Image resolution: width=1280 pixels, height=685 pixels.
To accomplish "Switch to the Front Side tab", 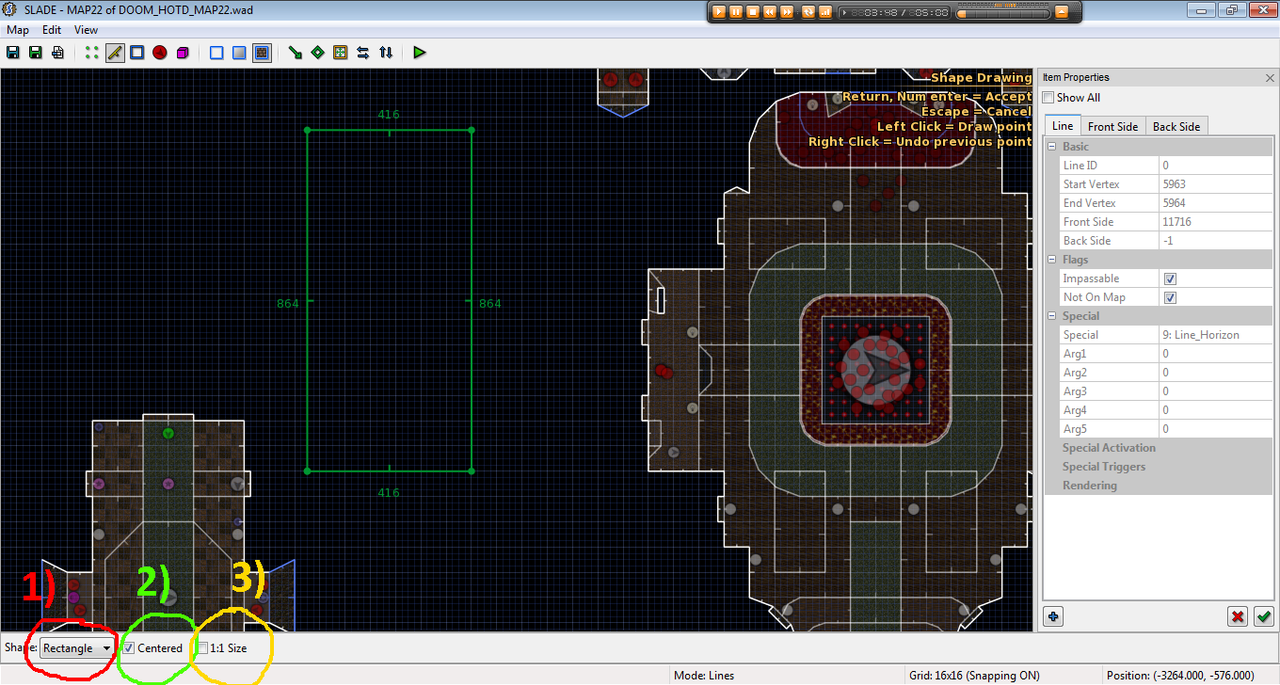I will coord(1113,127).
